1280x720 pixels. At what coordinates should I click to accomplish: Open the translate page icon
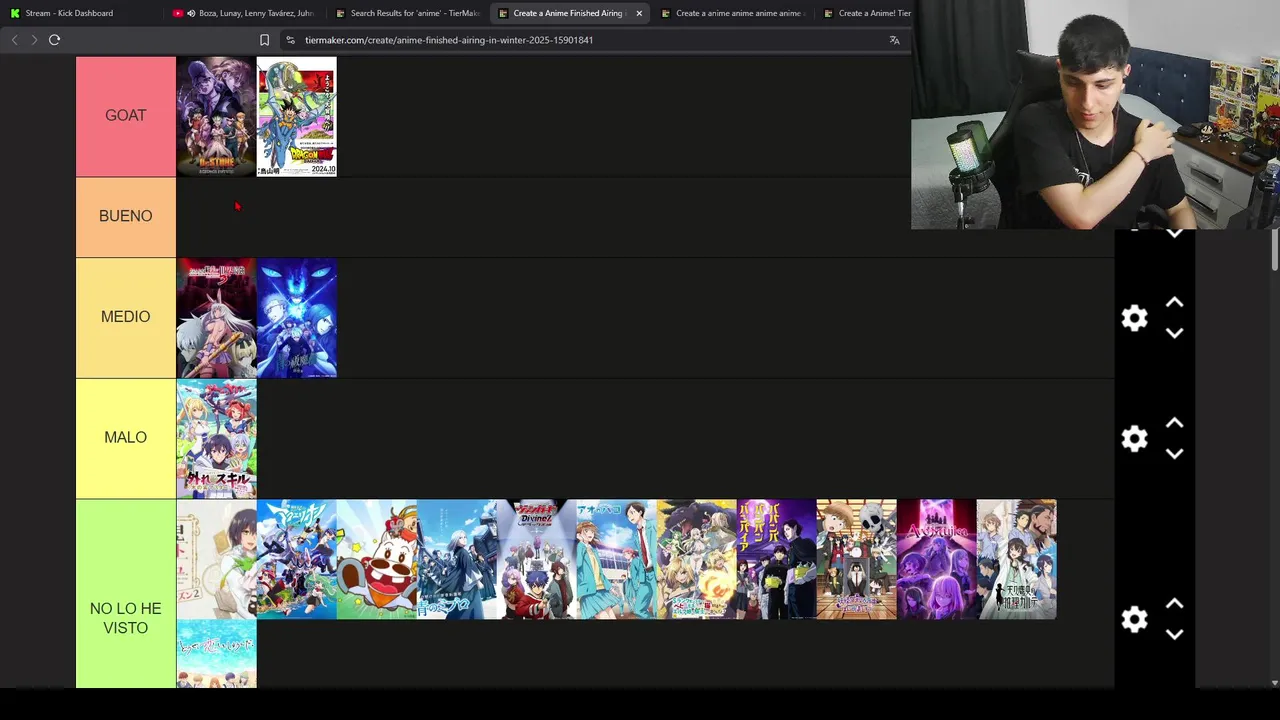894,40
